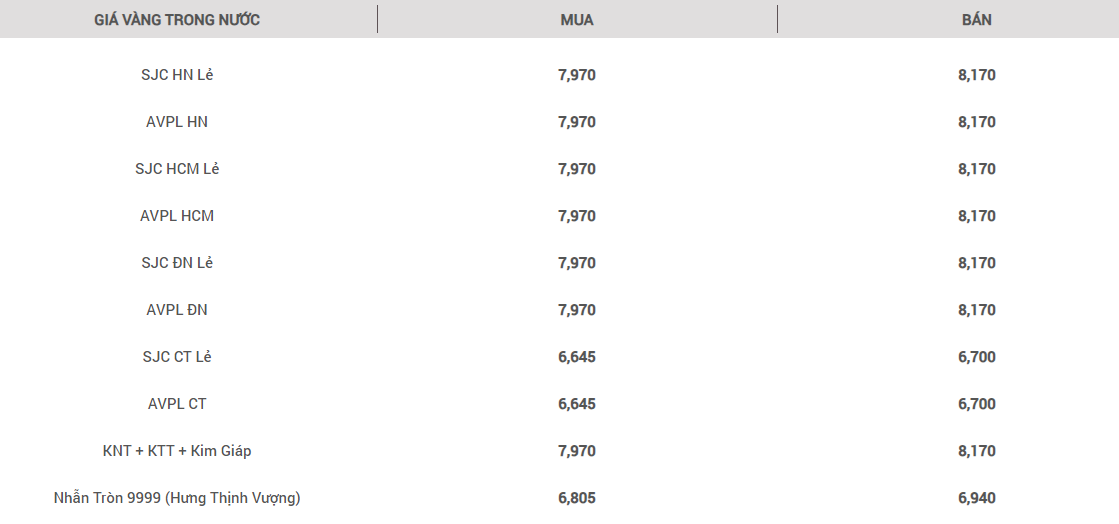Click the buy price for SJC HN Lẻ
The width and height of the screenshot is (1119, 524).
coord(577,75)
